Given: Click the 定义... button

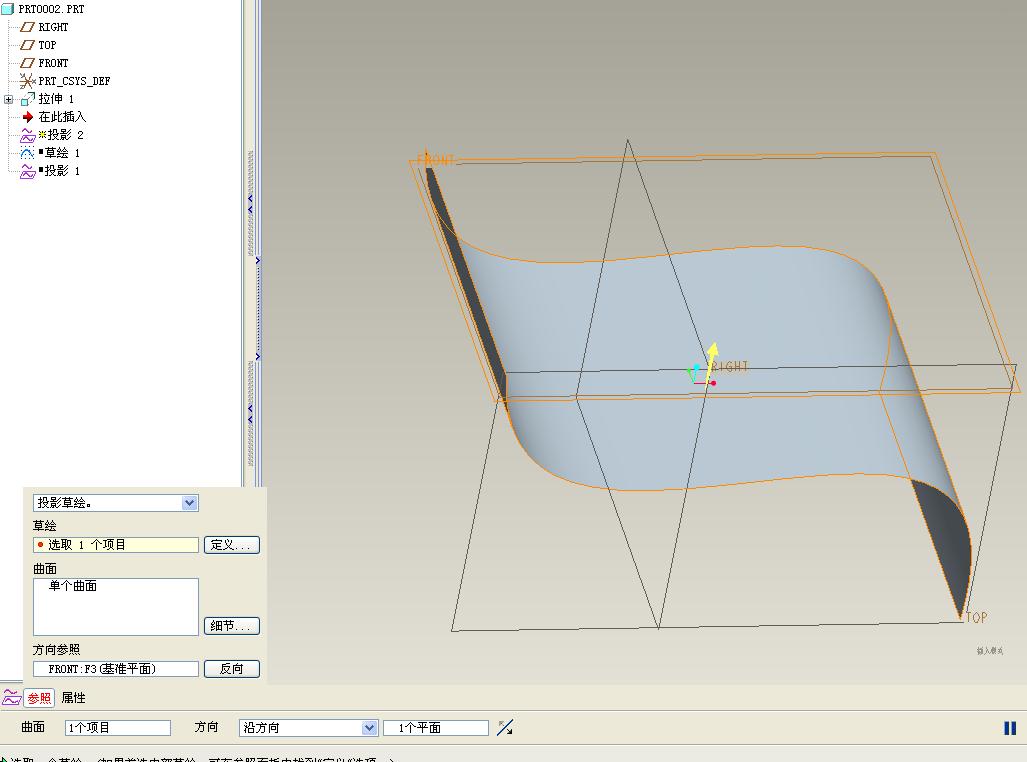Looking at the screenshot, I should click(232, 544).
